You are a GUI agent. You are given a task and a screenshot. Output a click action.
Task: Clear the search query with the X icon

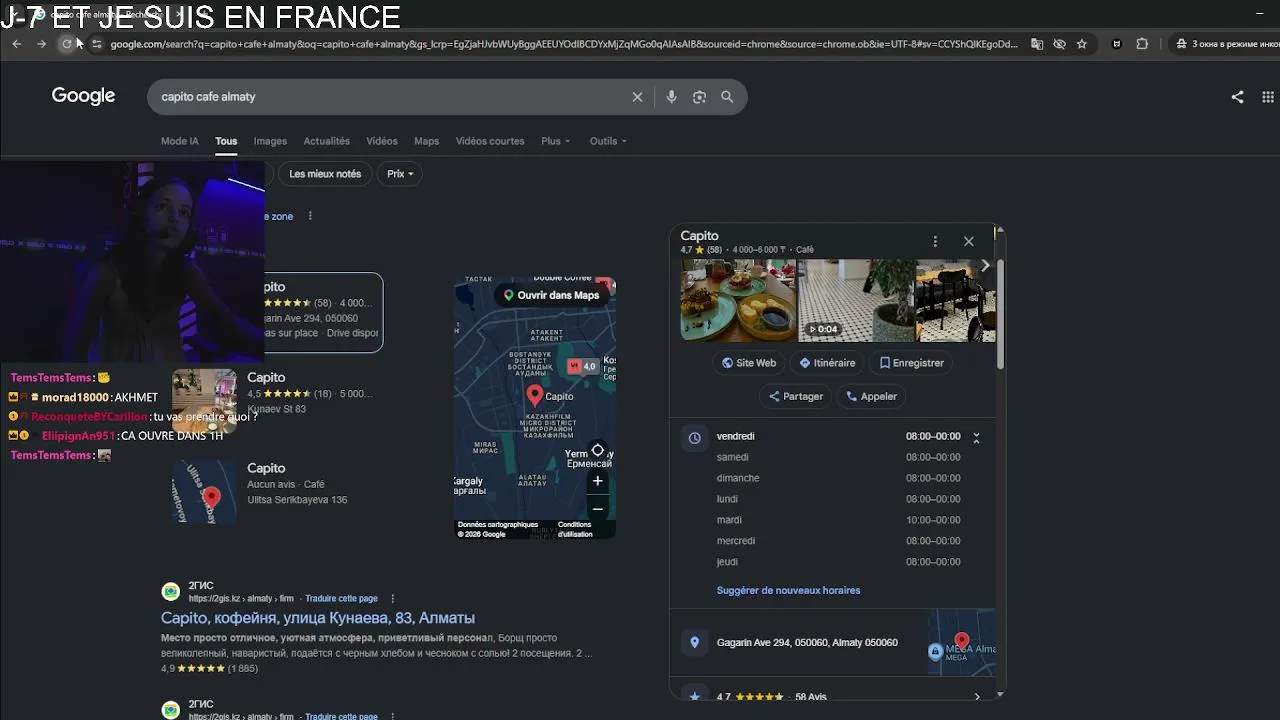click(x=637, y=97)
